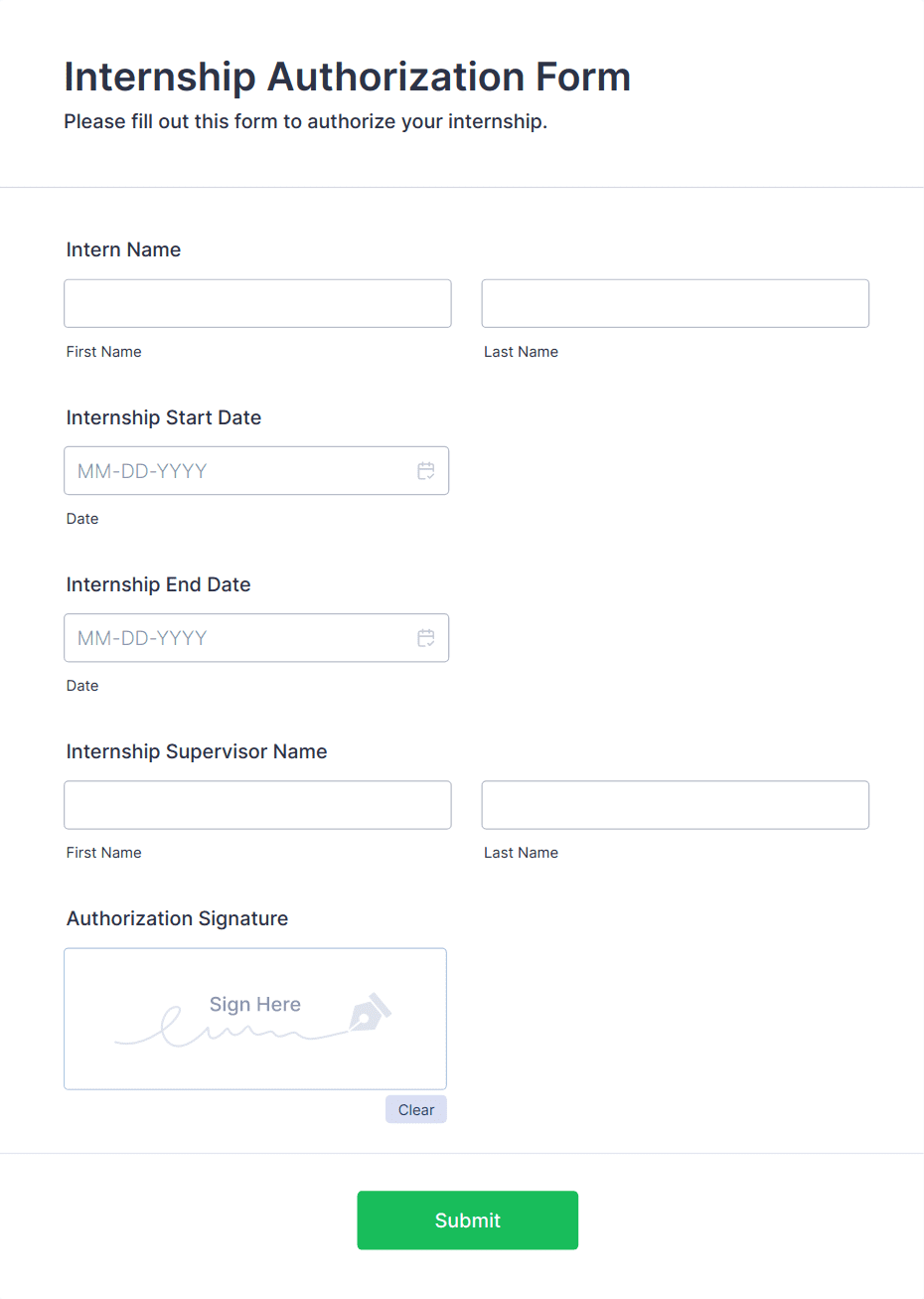Click the "Authorization Signature" label
Screen dimensions: 924x1299
177,918
